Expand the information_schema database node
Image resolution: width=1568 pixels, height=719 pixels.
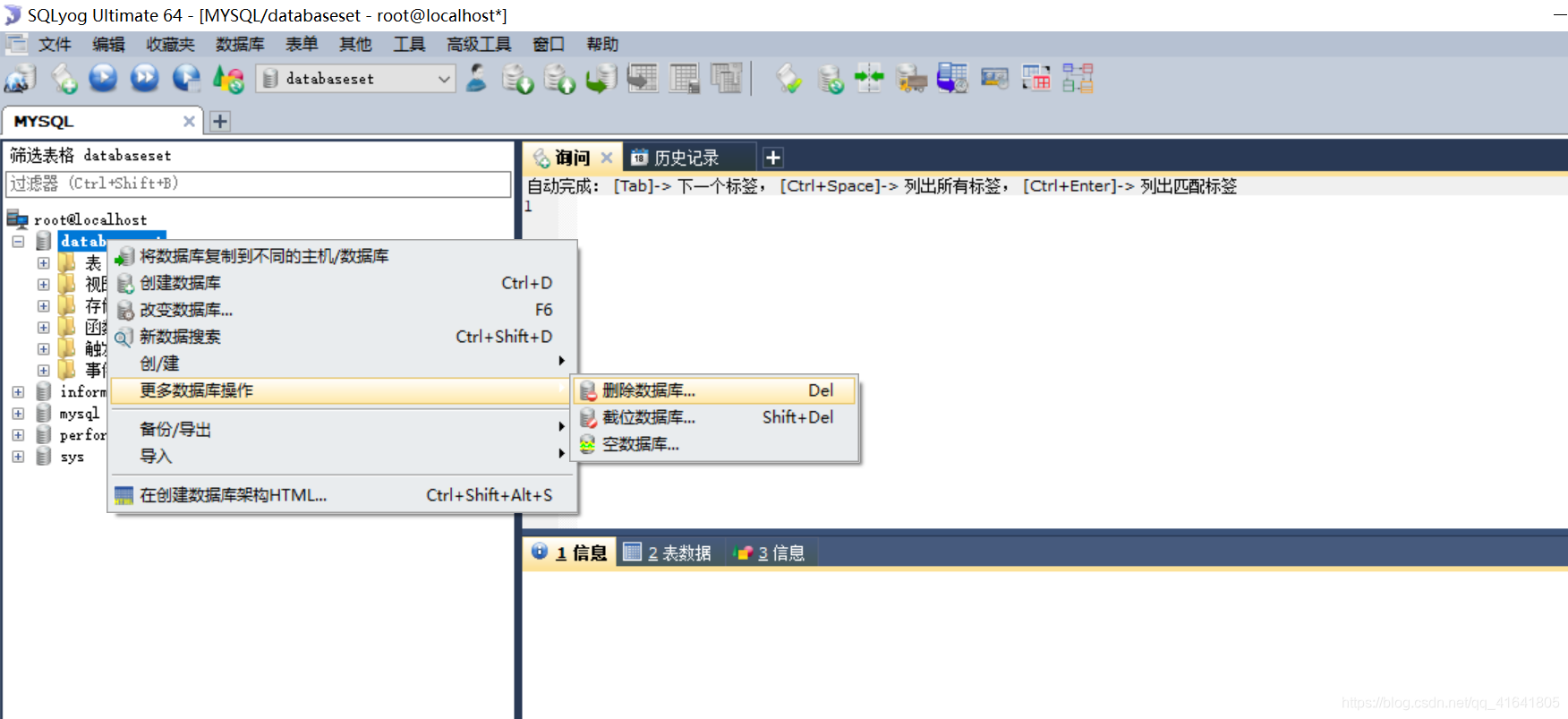pyautogui.click(x=18, y=392)
